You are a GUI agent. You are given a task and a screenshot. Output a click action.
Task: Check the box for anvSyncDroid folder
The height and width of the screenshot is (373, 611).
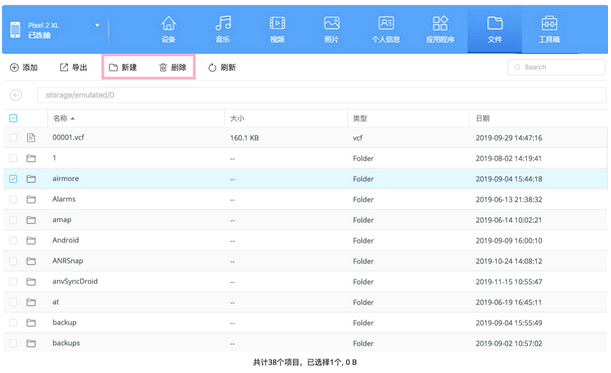click(13, 281)
